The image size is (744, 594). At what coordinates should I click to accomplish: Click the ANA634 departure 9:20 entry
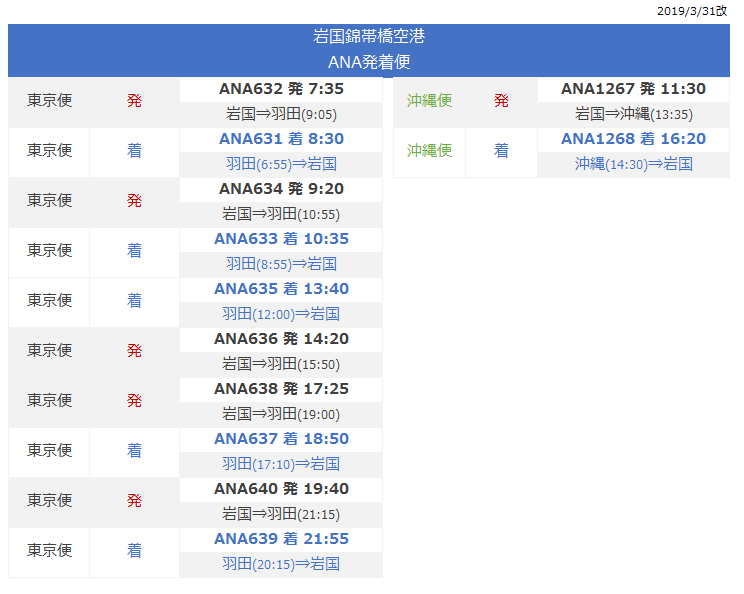point(280,189)
